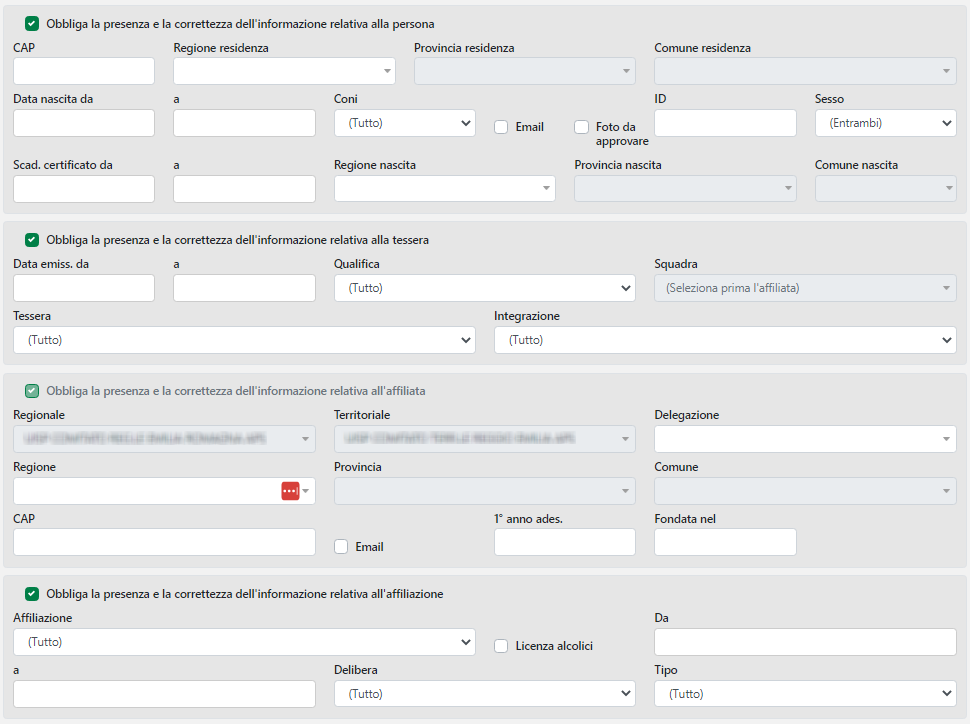Open the Integrazione dropdown
The image size is (970, 724).
pyautogui.click(x=724, y=340)
